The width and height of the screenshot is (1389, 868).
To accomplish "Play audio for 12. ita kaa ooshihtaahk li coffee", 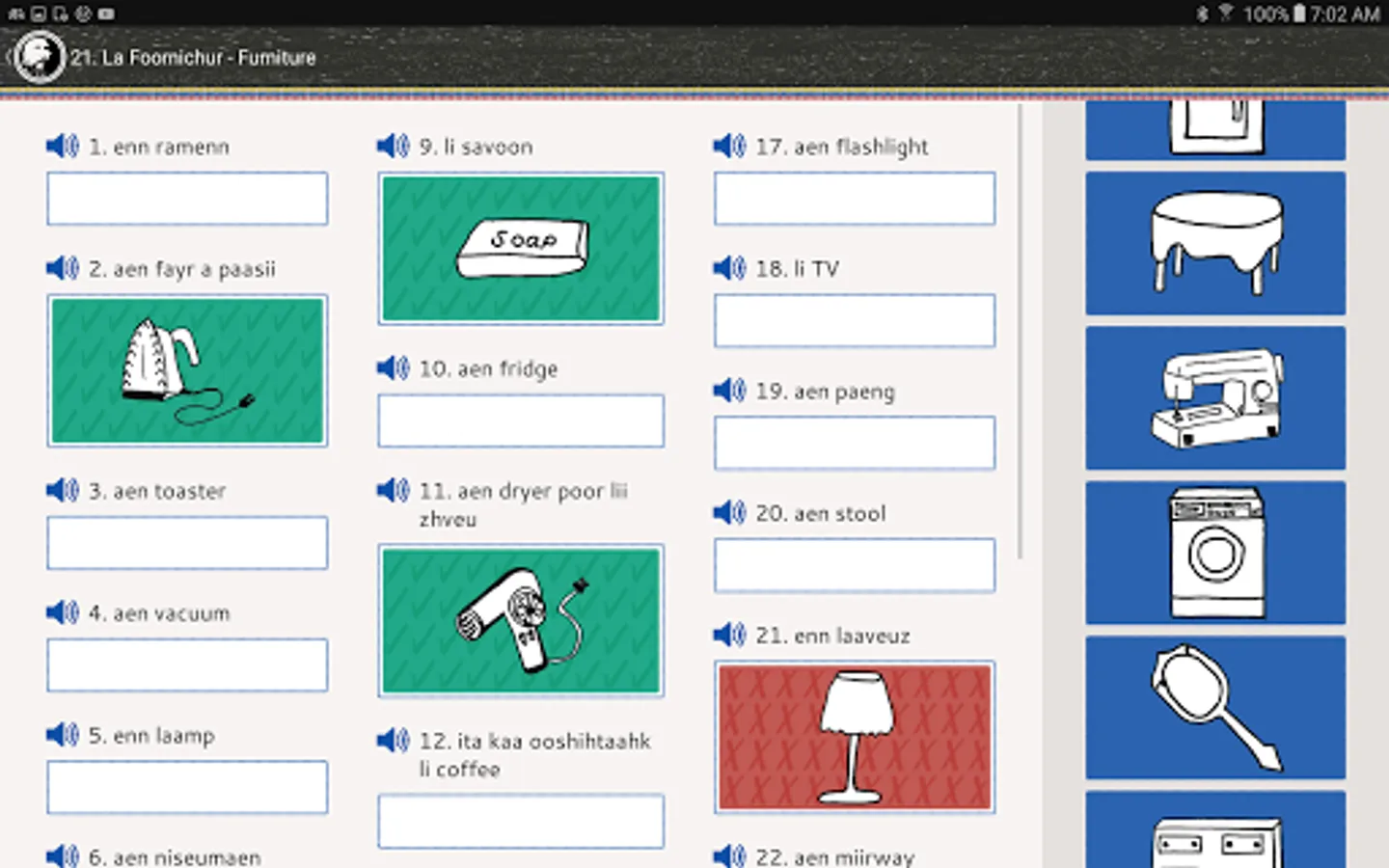I will (x=394, y=741).
